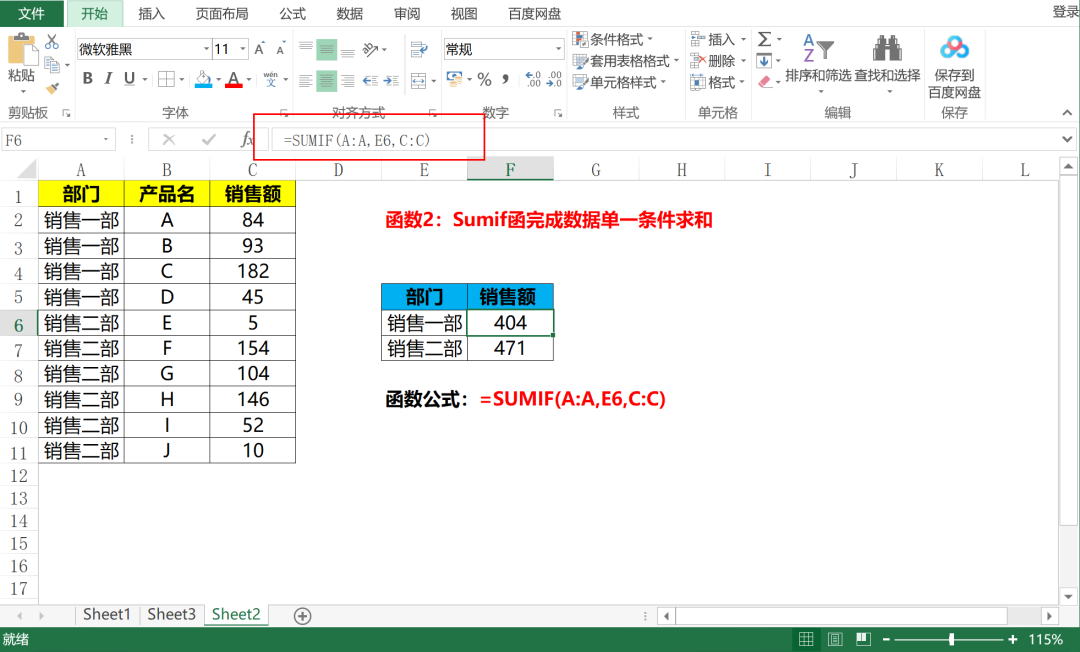Expand the formula bar
Viewport: 1080px width, 652px height.
(1067, 140)
